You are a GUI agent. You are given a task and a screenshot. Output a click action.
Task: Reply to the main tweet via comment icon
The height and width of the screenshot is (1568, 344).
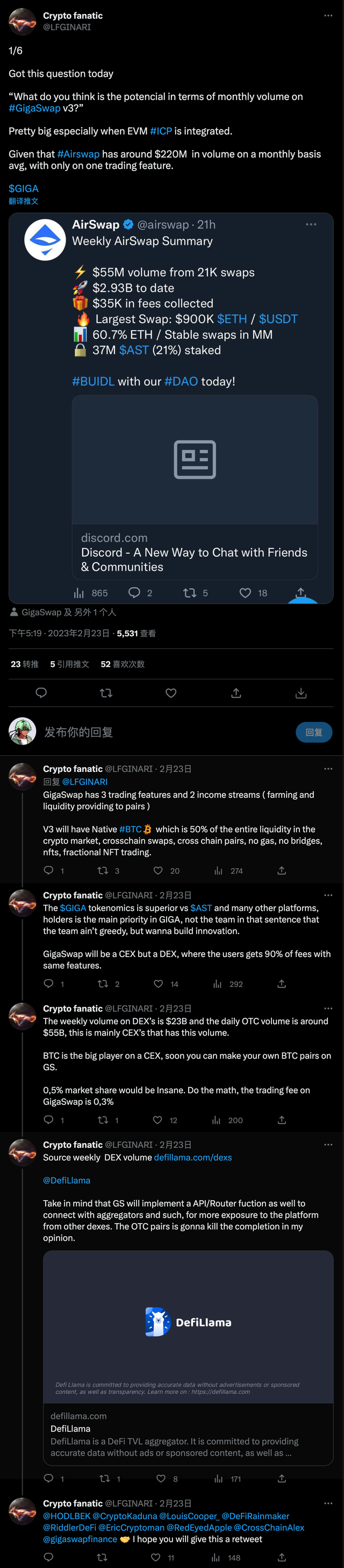(41, 693)
